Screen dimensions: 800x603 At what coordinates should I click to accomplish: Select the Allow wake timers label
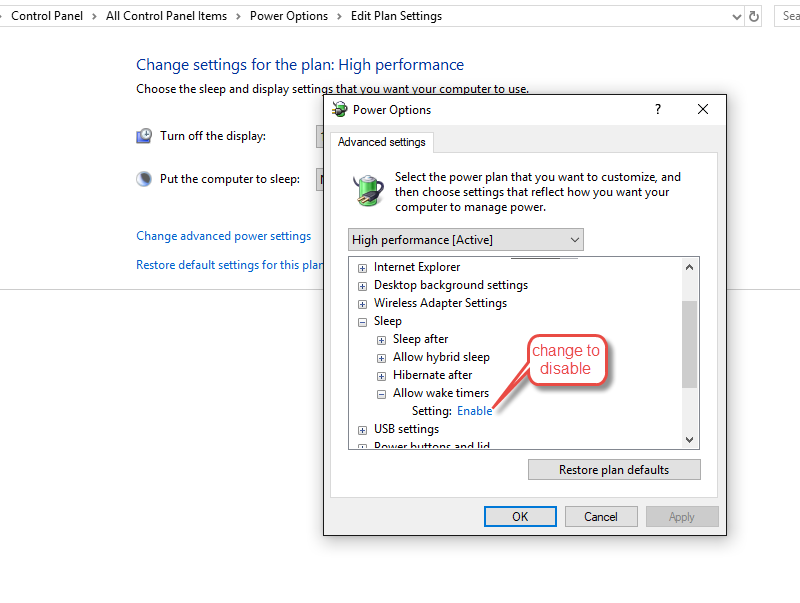pos(441,393)
